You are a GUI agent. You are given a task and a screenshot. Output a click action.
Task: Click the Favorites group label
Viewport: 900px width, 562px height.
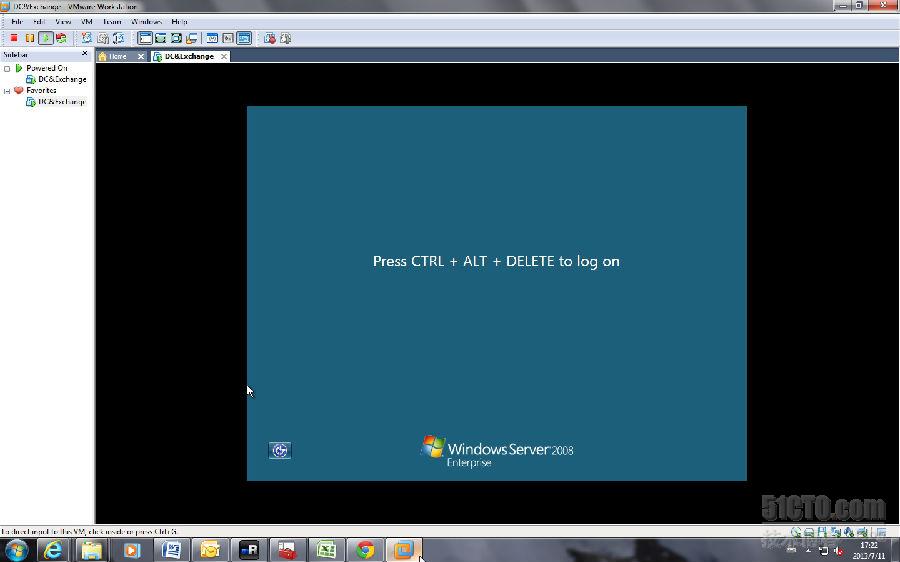(41, 90)
